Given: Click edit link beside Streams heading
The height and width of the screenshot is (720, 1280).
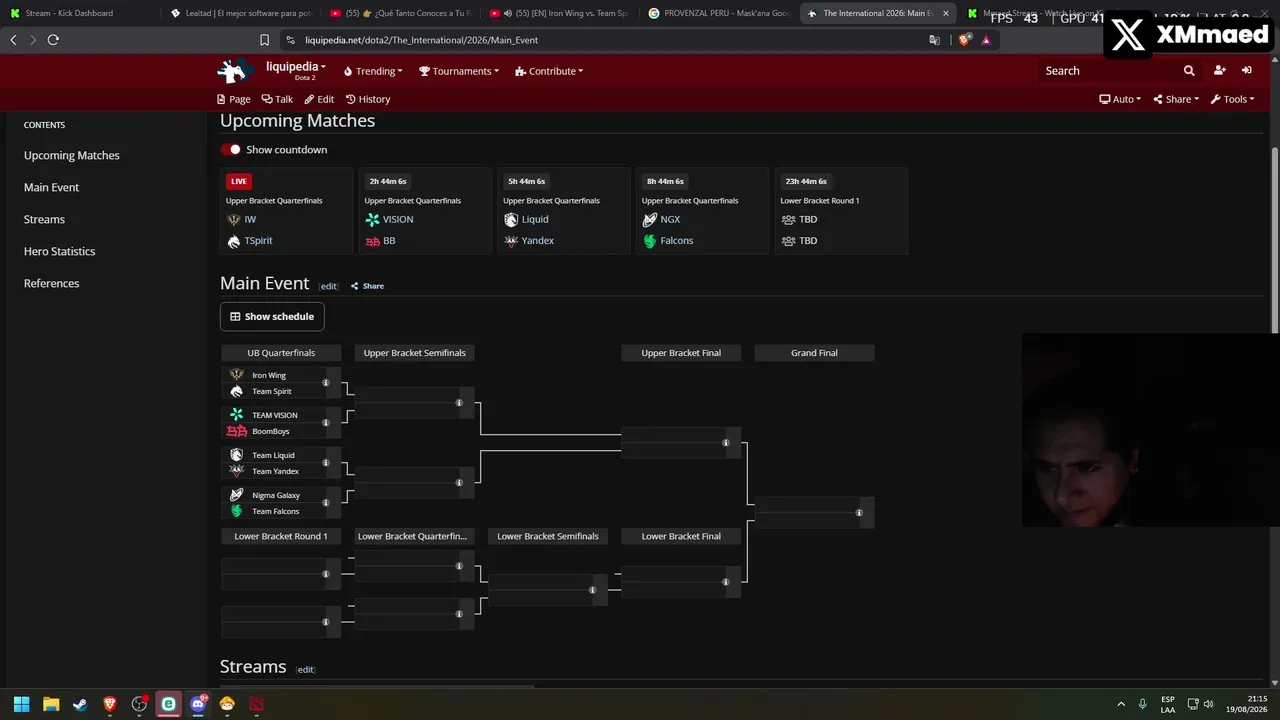Looking at the screenshot, I should (305, 670).
